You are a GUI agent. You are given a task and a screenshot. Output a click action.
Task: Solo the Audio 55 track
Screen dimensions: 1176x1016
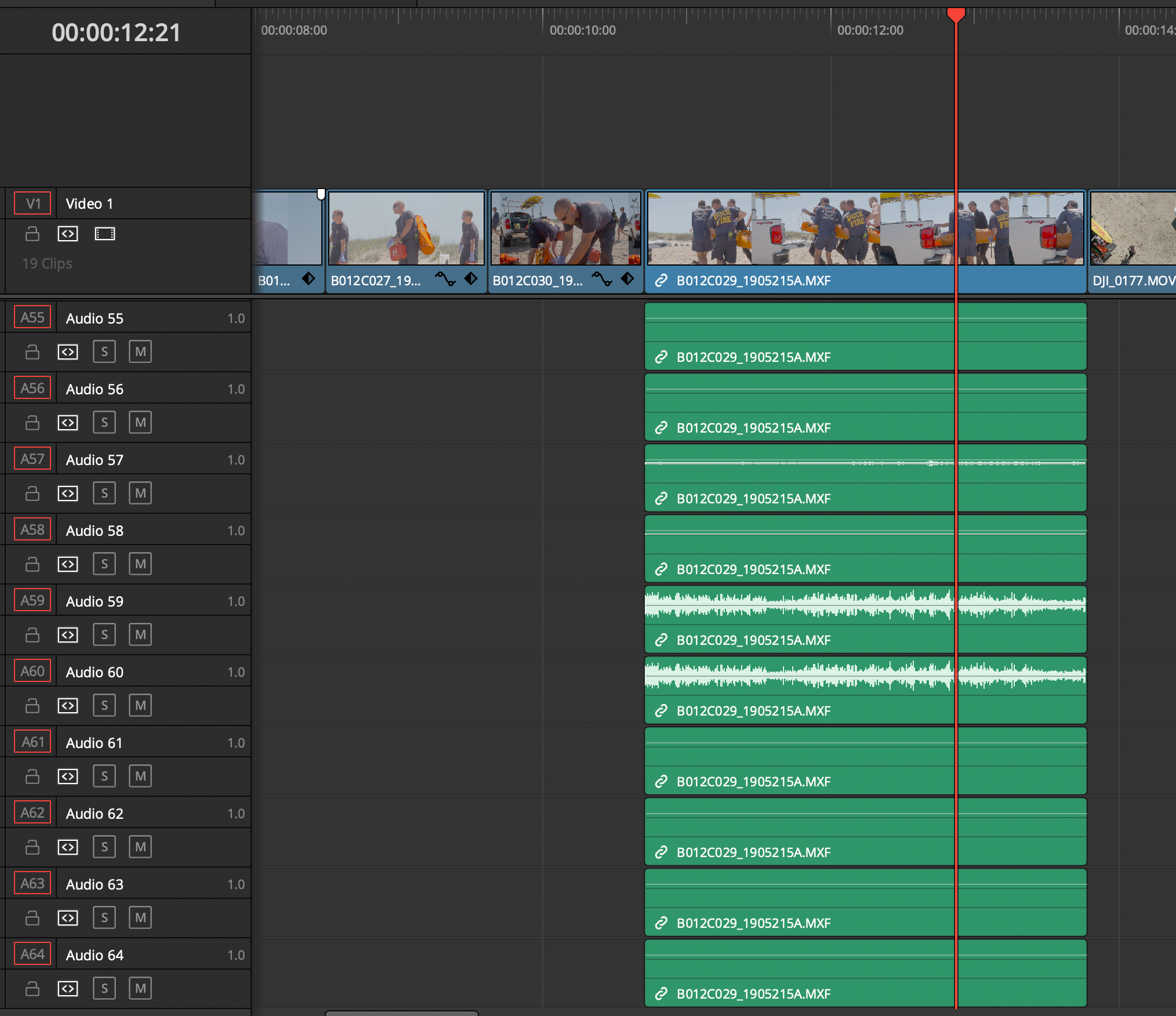pyautogui.click(x=104, y=352)
